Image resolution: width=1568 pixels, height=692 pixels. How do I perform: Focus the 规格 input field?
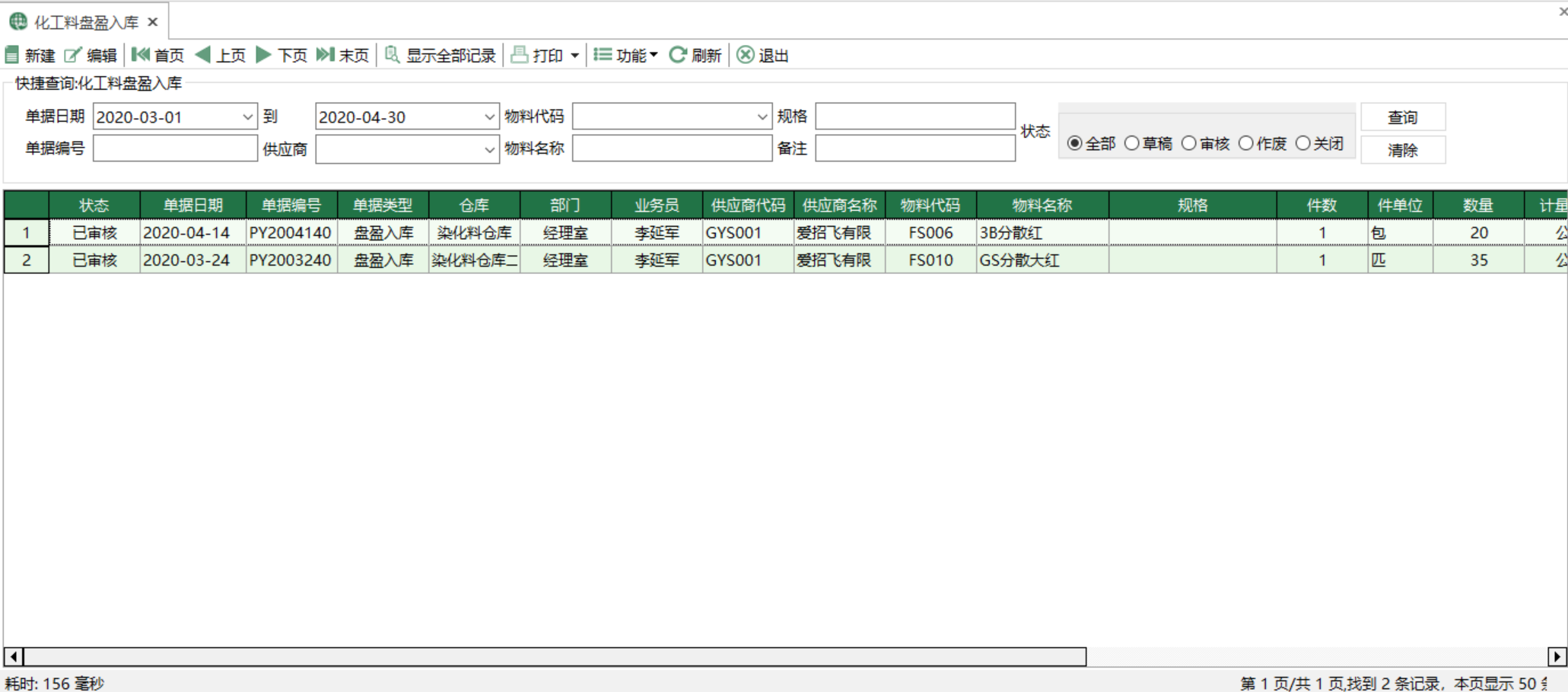(x=915, y=116)
